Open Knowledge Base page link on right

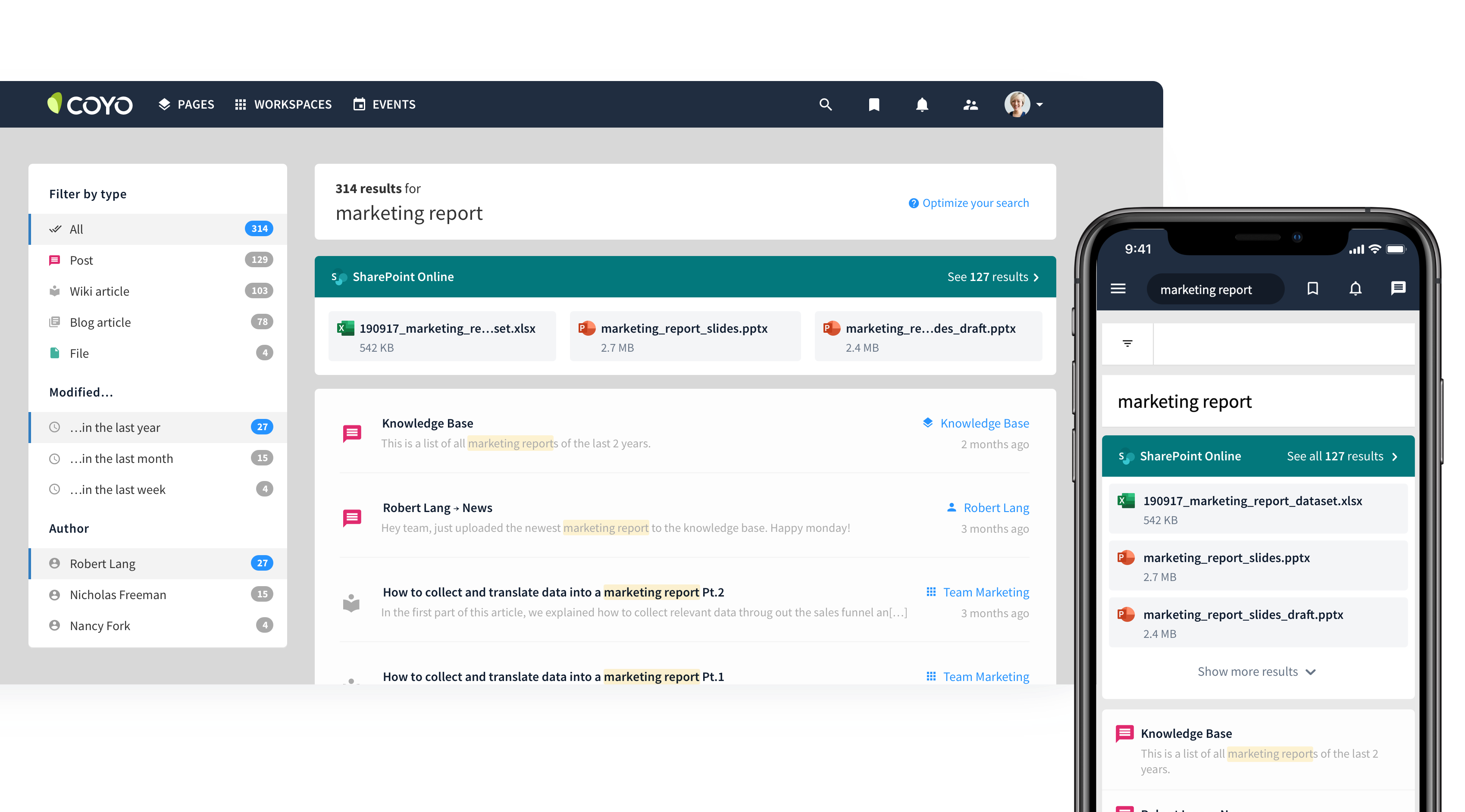984,423
